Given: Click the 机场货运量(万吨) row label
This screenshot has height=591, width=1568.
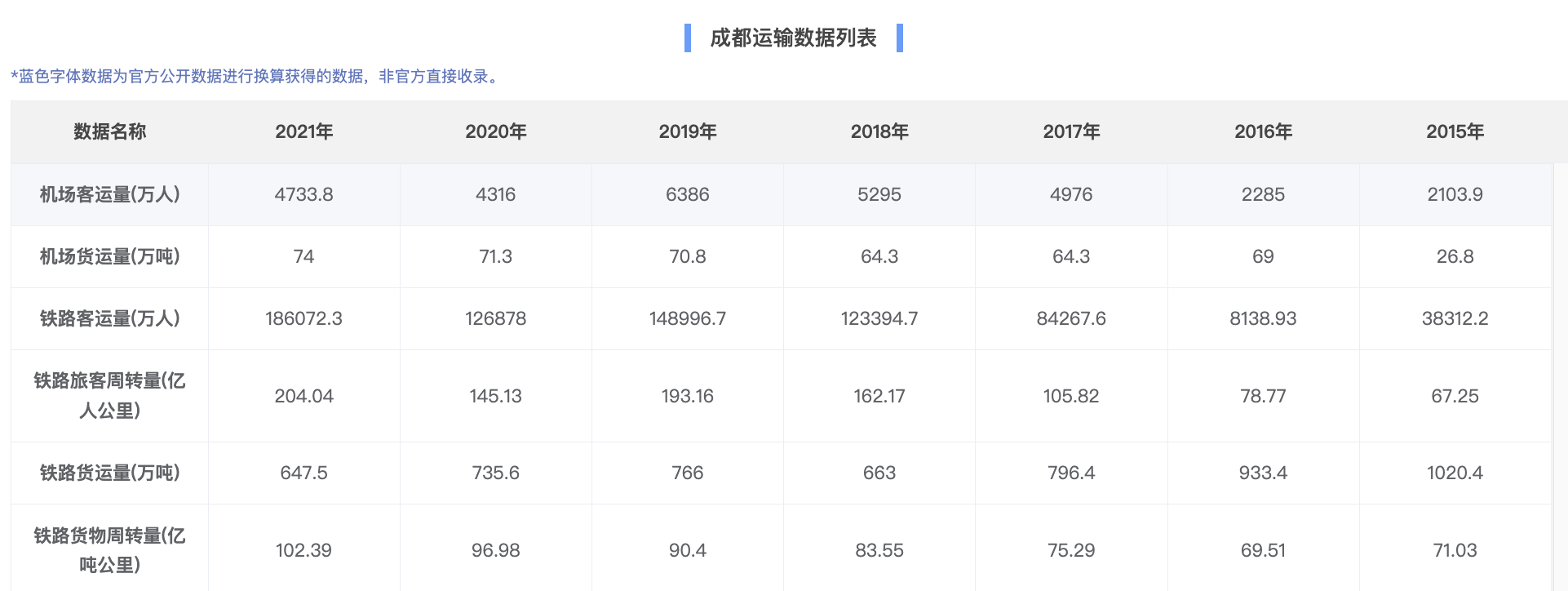Looking at the screenshot, I should [110, 256].
